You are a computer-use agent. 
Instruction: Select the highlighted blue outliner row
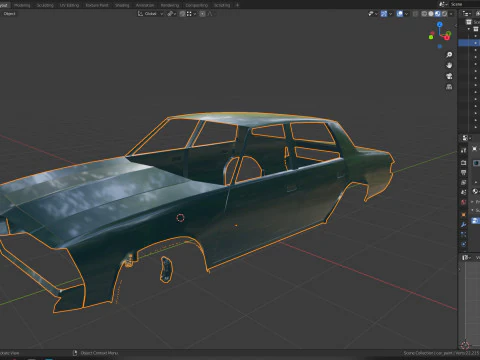(x=469, y=43)
